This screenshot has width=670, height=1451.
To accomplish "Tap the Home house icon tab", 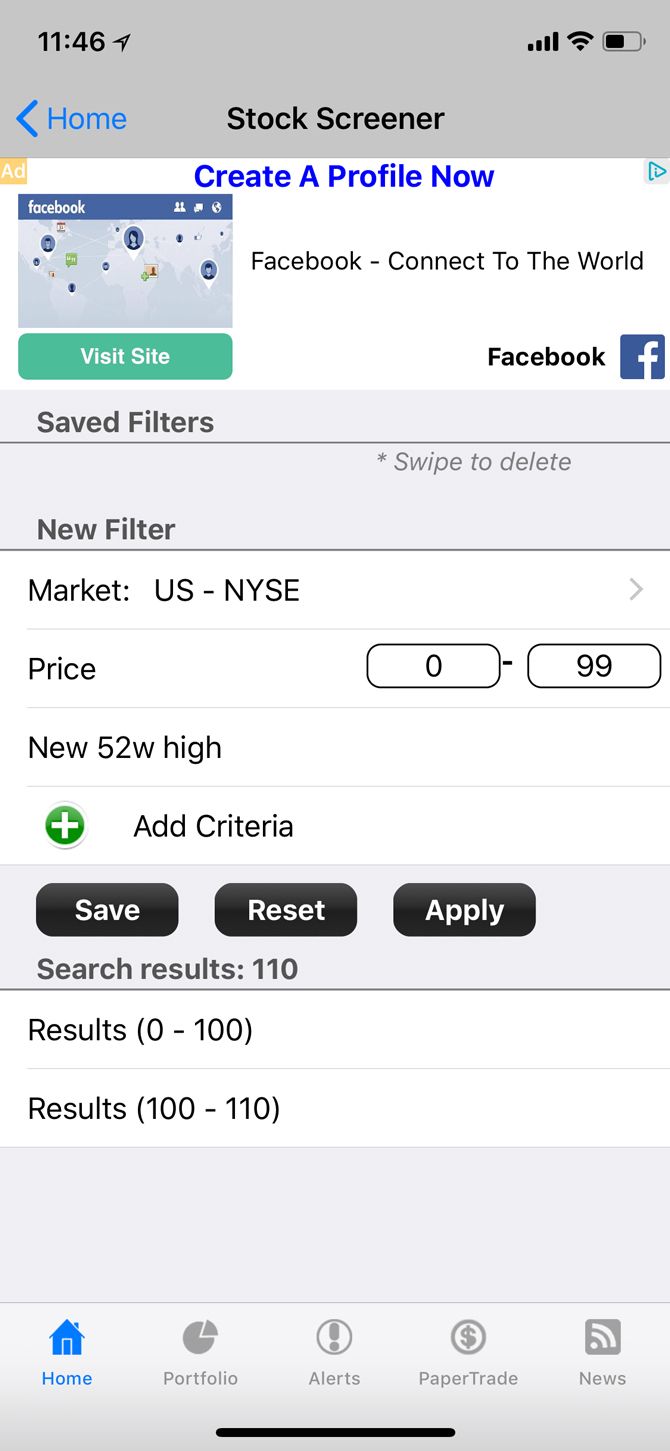I will click(x=67, y=1352).
